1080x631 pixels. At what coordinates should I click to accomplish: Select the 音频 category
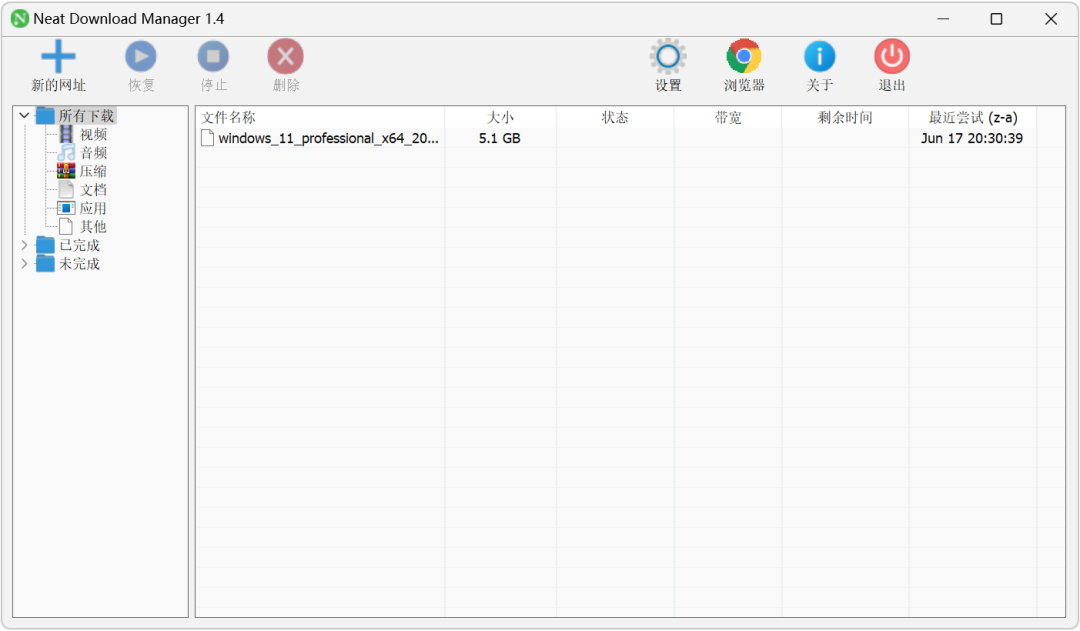click(x=93, y=153)
